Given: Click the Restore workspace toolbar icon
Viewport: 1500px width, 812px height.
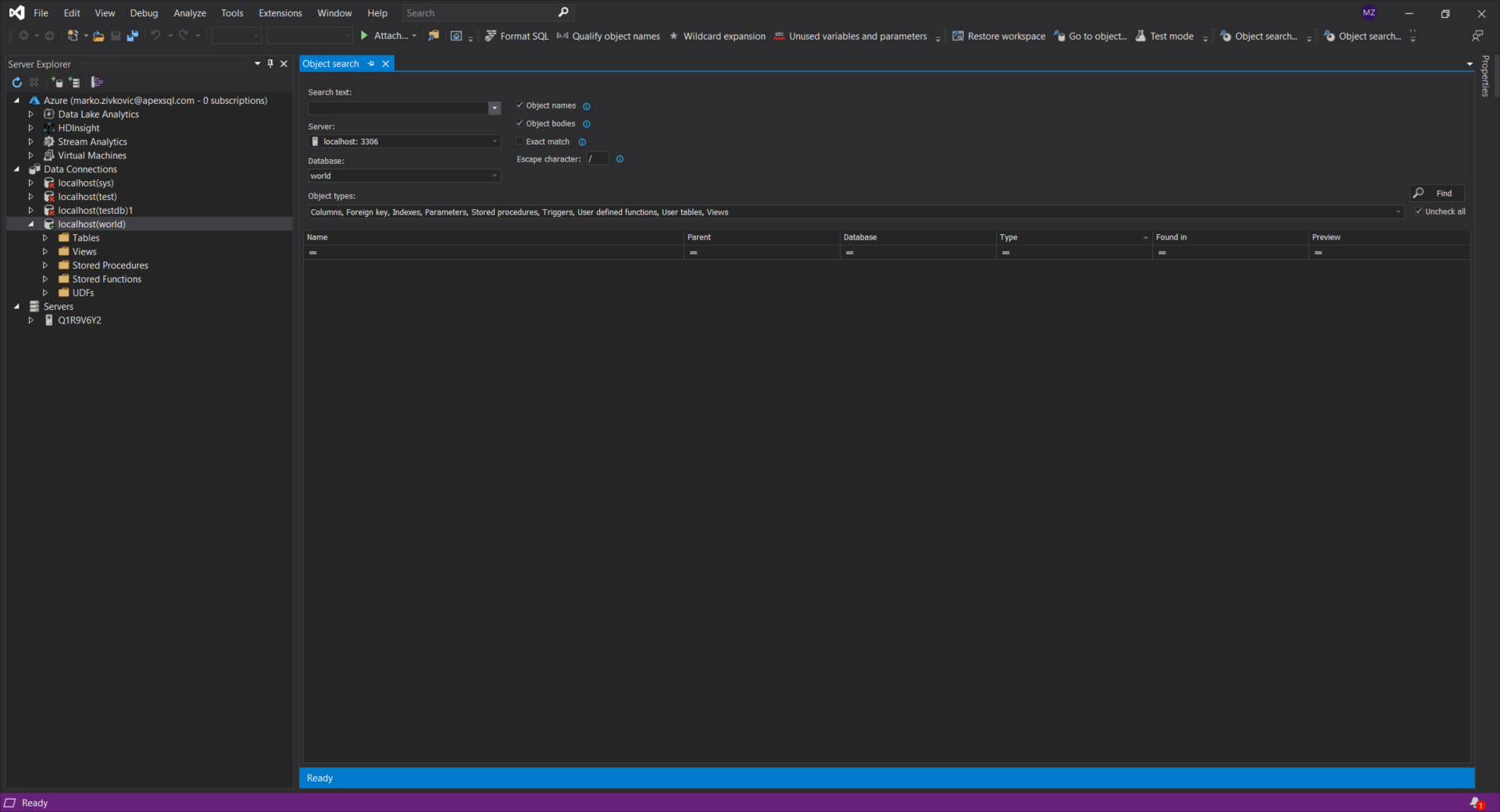Looking at the screenshot, I should [x=958, y=36].
